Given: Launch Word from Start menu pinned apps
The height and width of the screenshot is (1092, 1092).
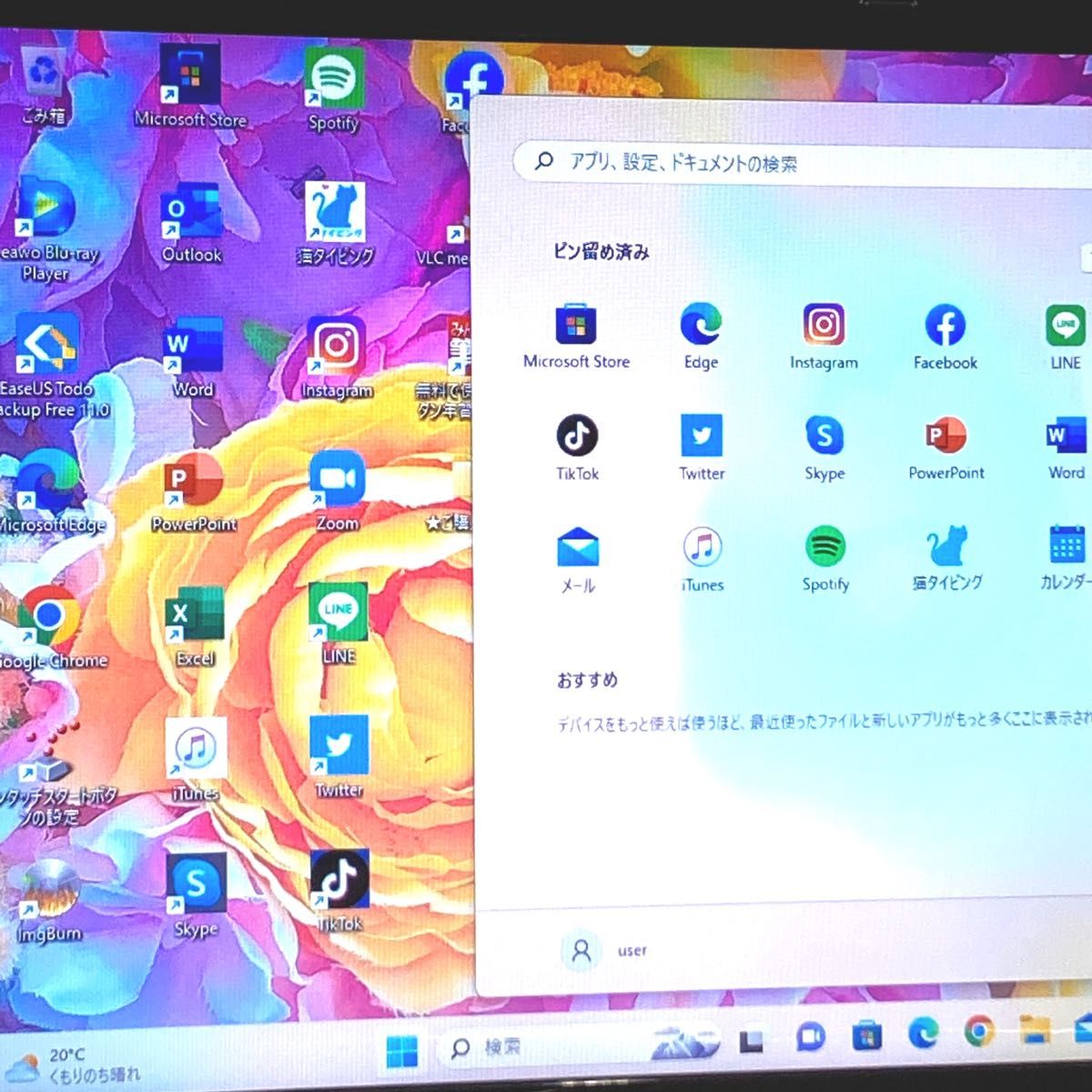Looking at the screenshot, I should coord(1066,448).
